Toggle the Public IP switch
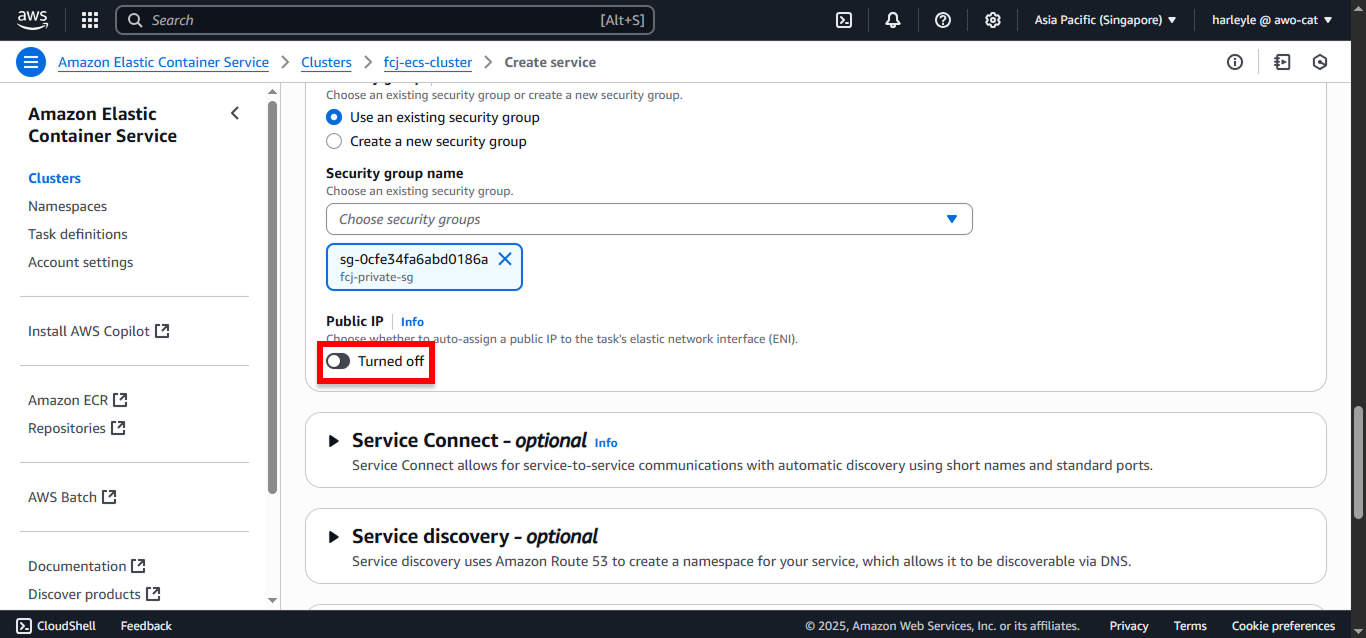 338,361
